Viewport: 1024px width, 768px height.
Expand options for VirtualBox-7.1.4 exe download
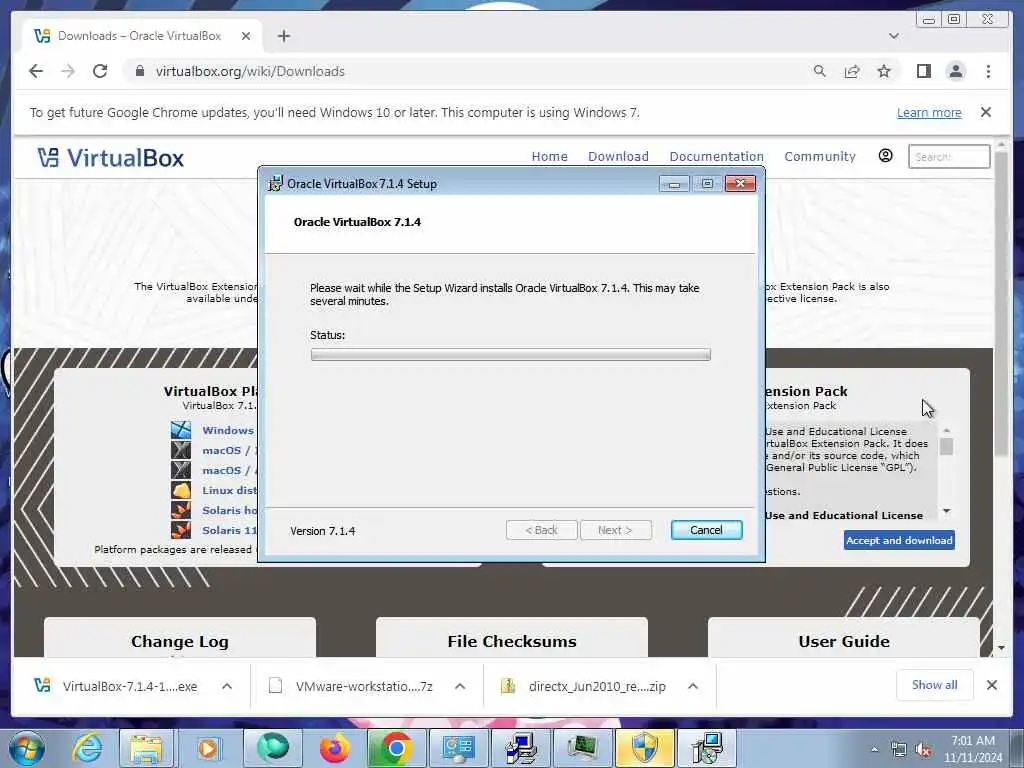[227, 686]
